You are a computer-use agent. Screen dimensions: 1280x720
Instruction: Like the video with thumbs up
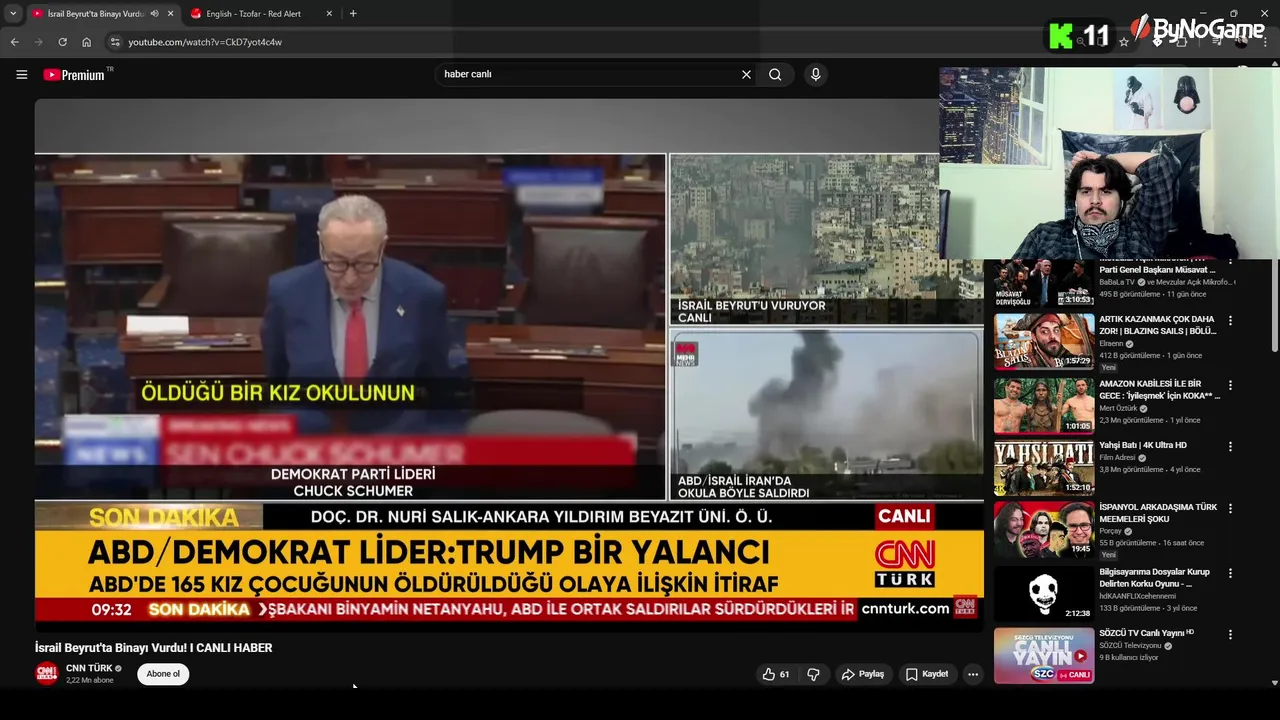point(776,674)
